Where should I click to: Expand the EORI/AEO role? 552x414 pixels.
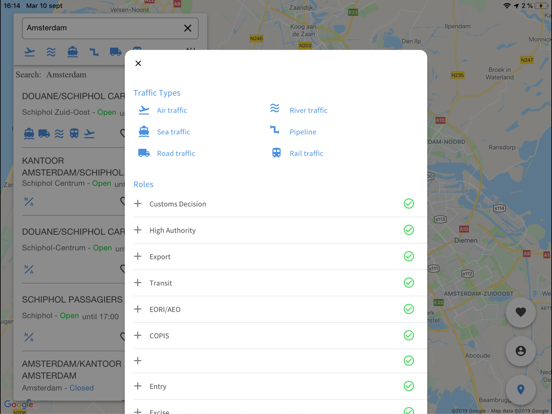[x=138, y=309]
